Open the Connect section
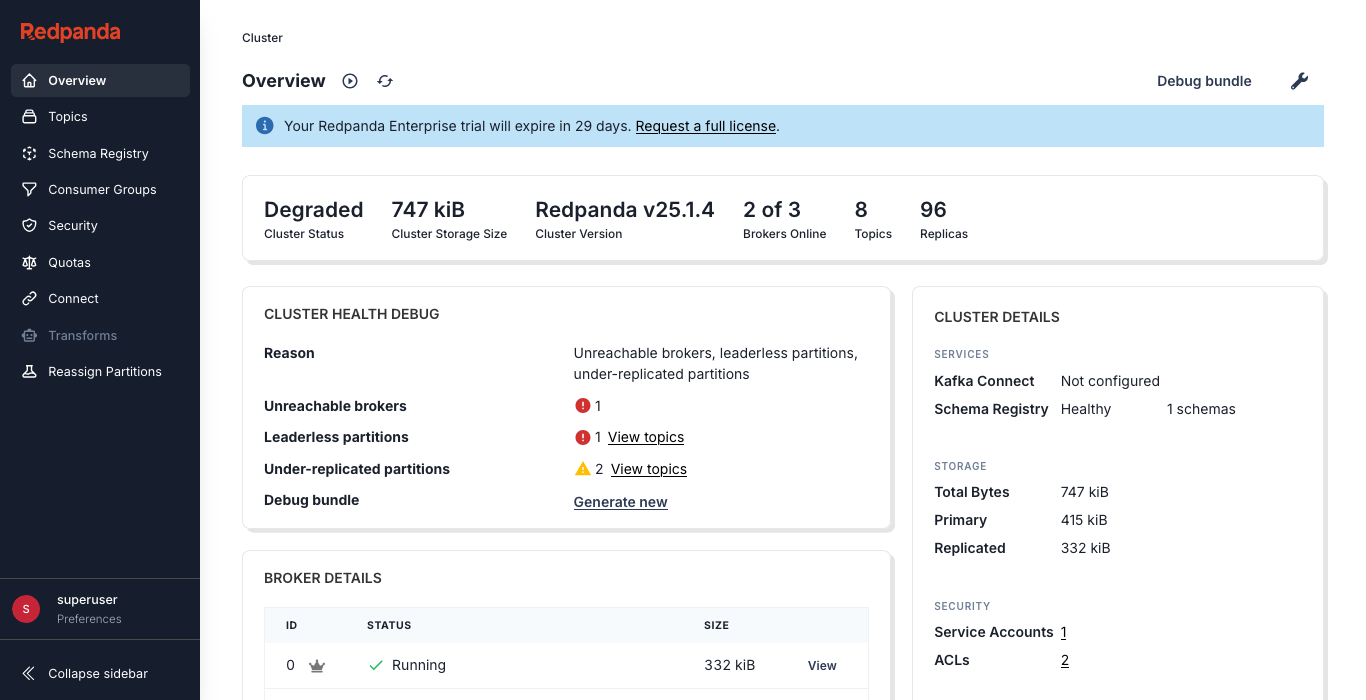Image resolution: width=1366 pixels, height=700 pixels. [72, 298]
